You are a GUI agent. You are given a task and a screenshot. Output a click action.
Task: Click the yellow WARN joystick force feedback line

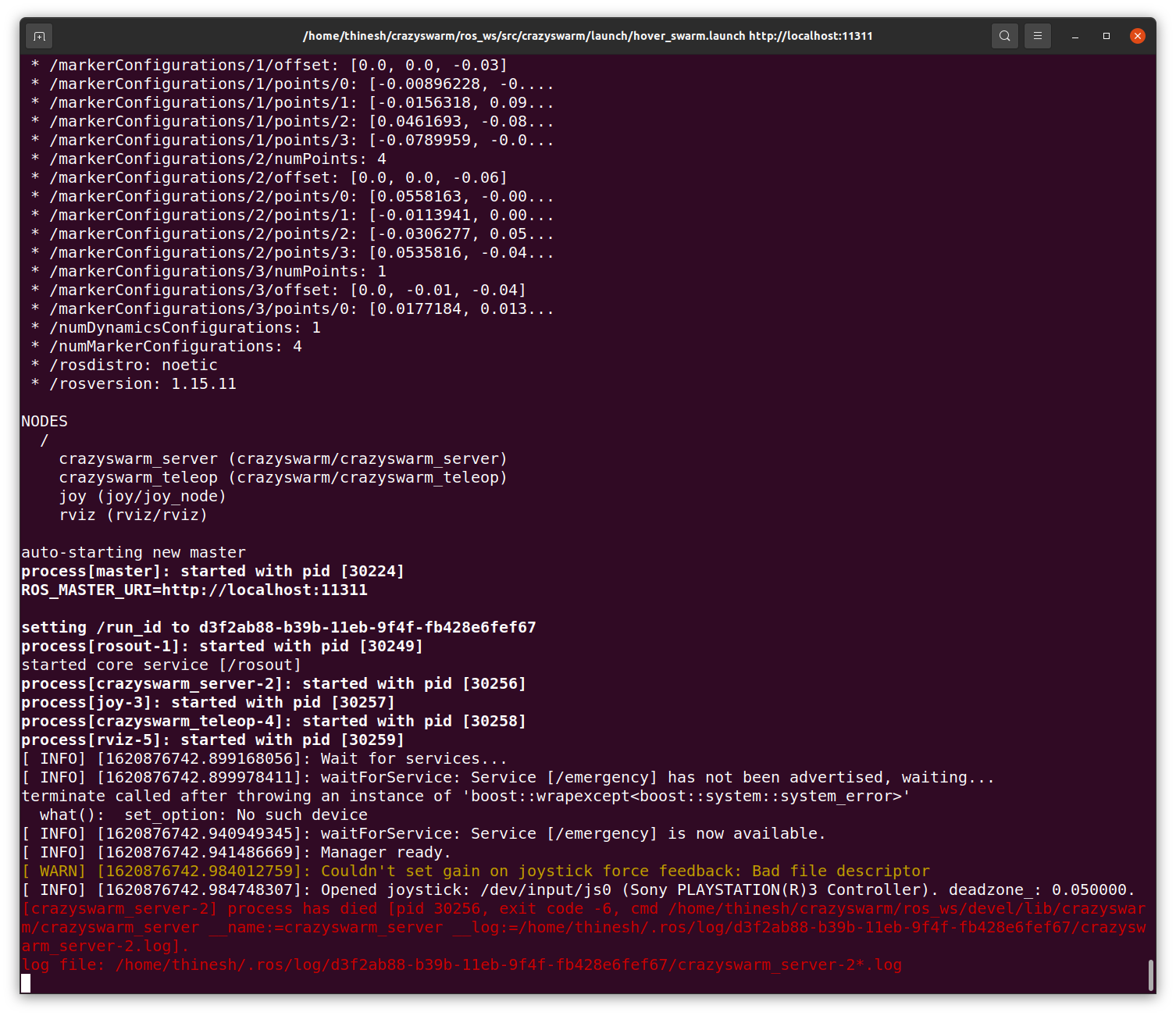(476, 872)
